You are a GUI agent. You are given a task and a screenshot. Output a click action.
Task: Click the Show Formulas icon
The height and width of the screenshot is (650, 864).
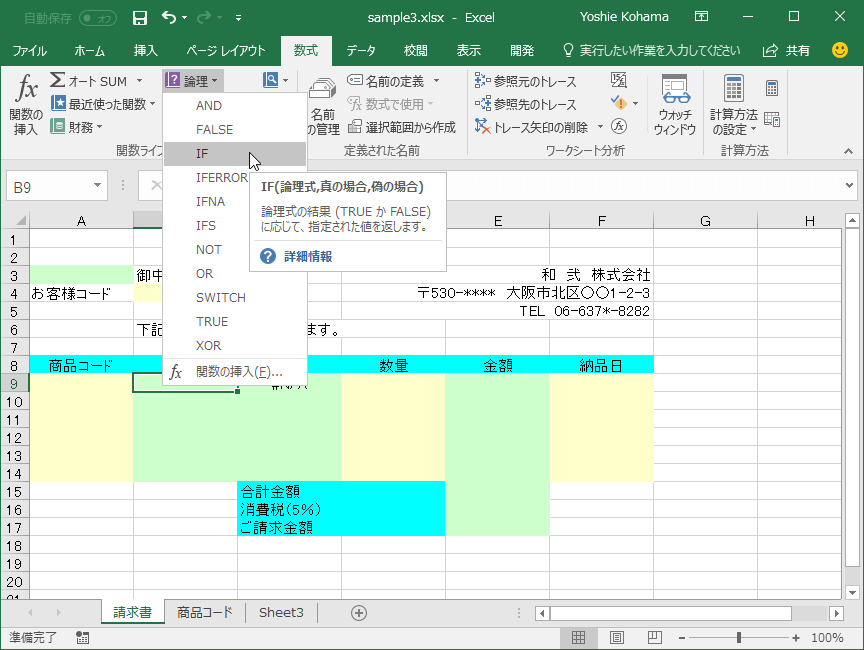tap(619, 80)
